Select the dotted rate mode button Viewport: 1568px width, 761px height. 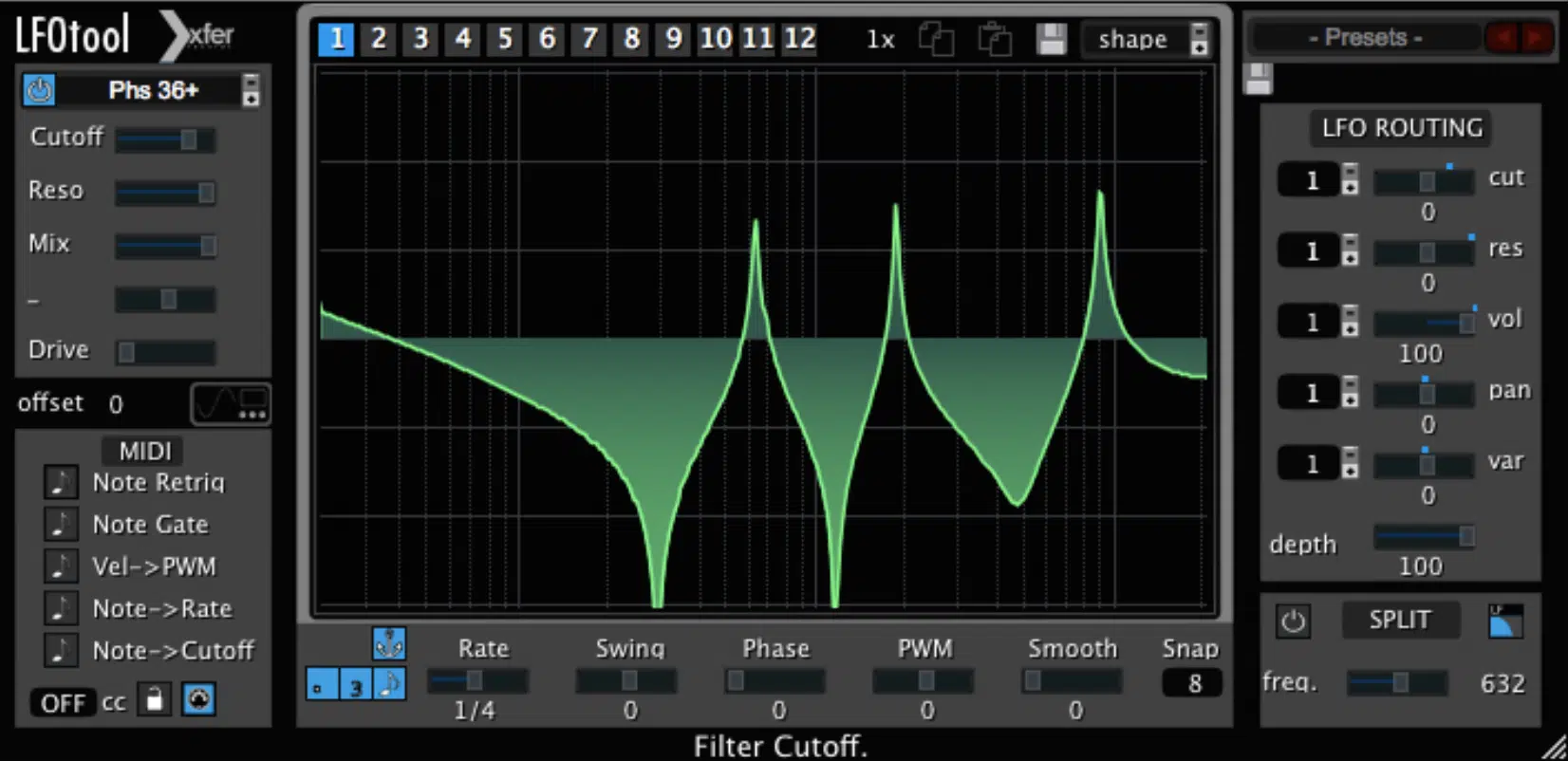[x=322, y=684]
